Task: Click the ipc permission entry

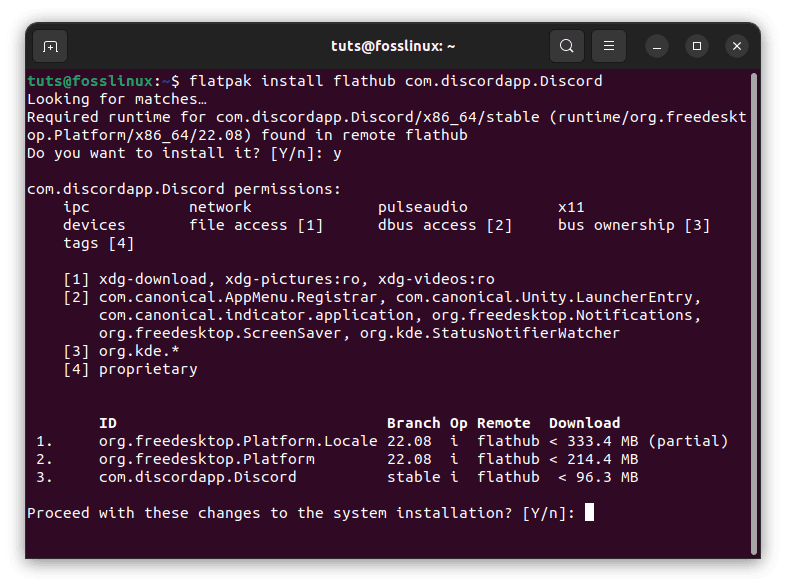Action: coord(76,207)
